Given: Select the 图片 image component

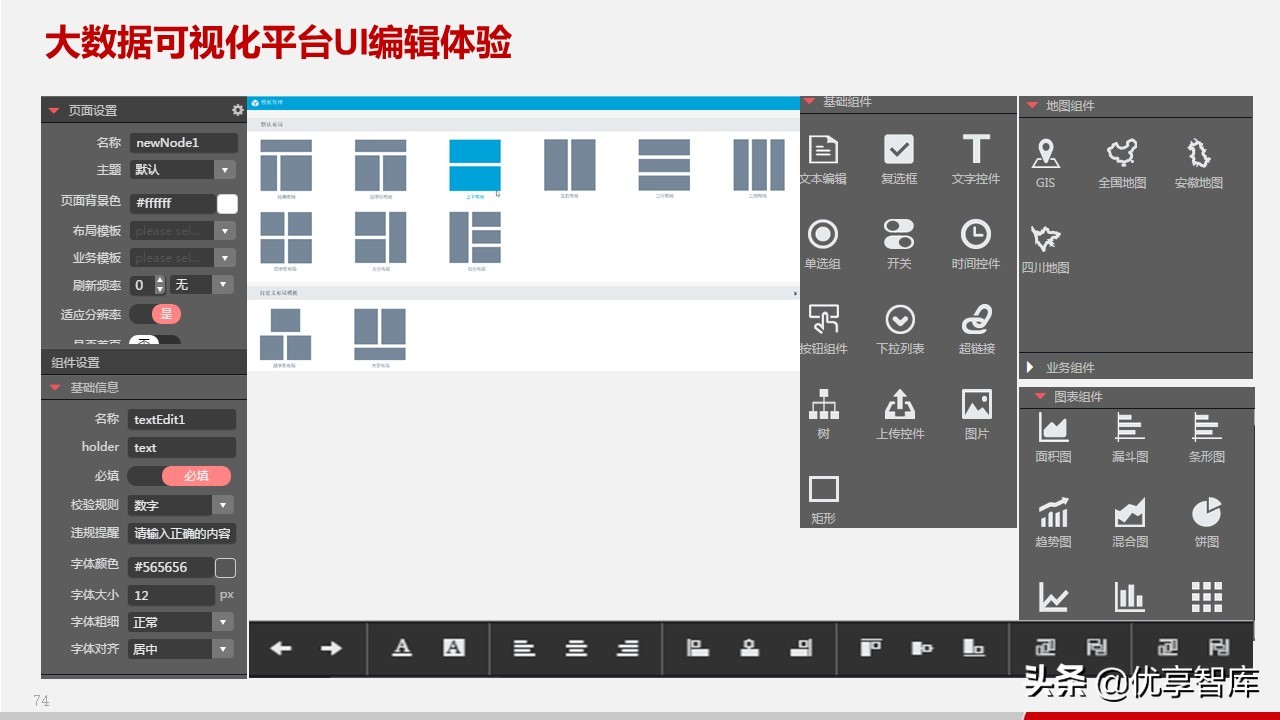Looking at the screenshot, I should (x=976, y=413).
